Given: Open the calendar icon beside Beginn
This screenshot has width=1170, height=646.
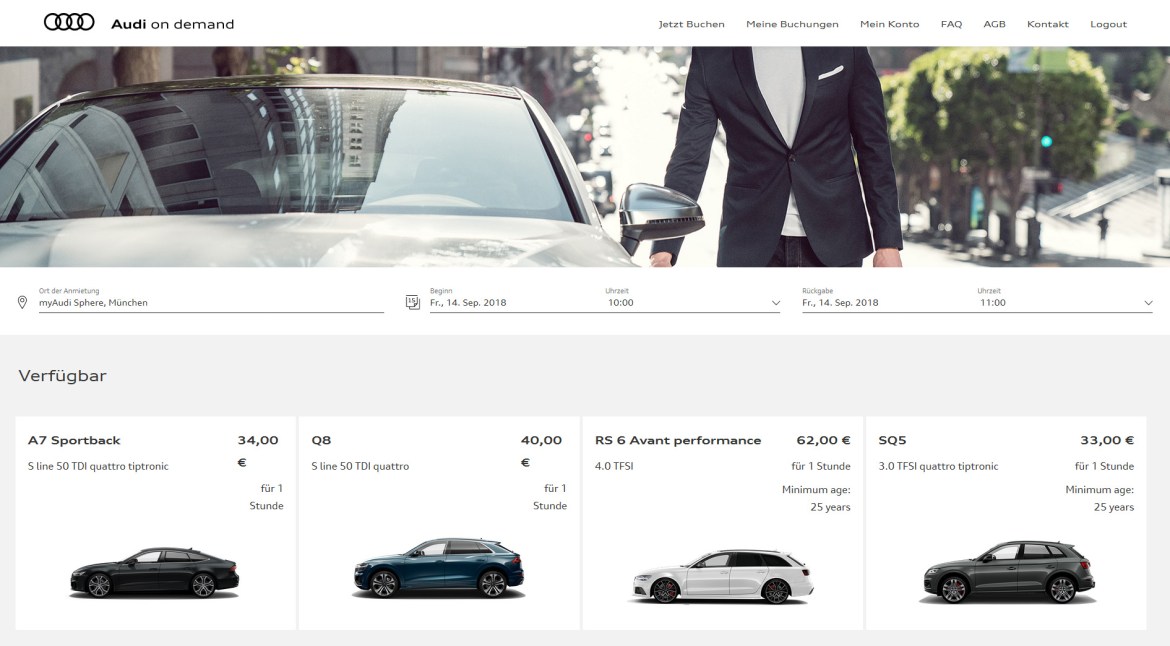Looking at the screenshot, I should pos(413,302).
